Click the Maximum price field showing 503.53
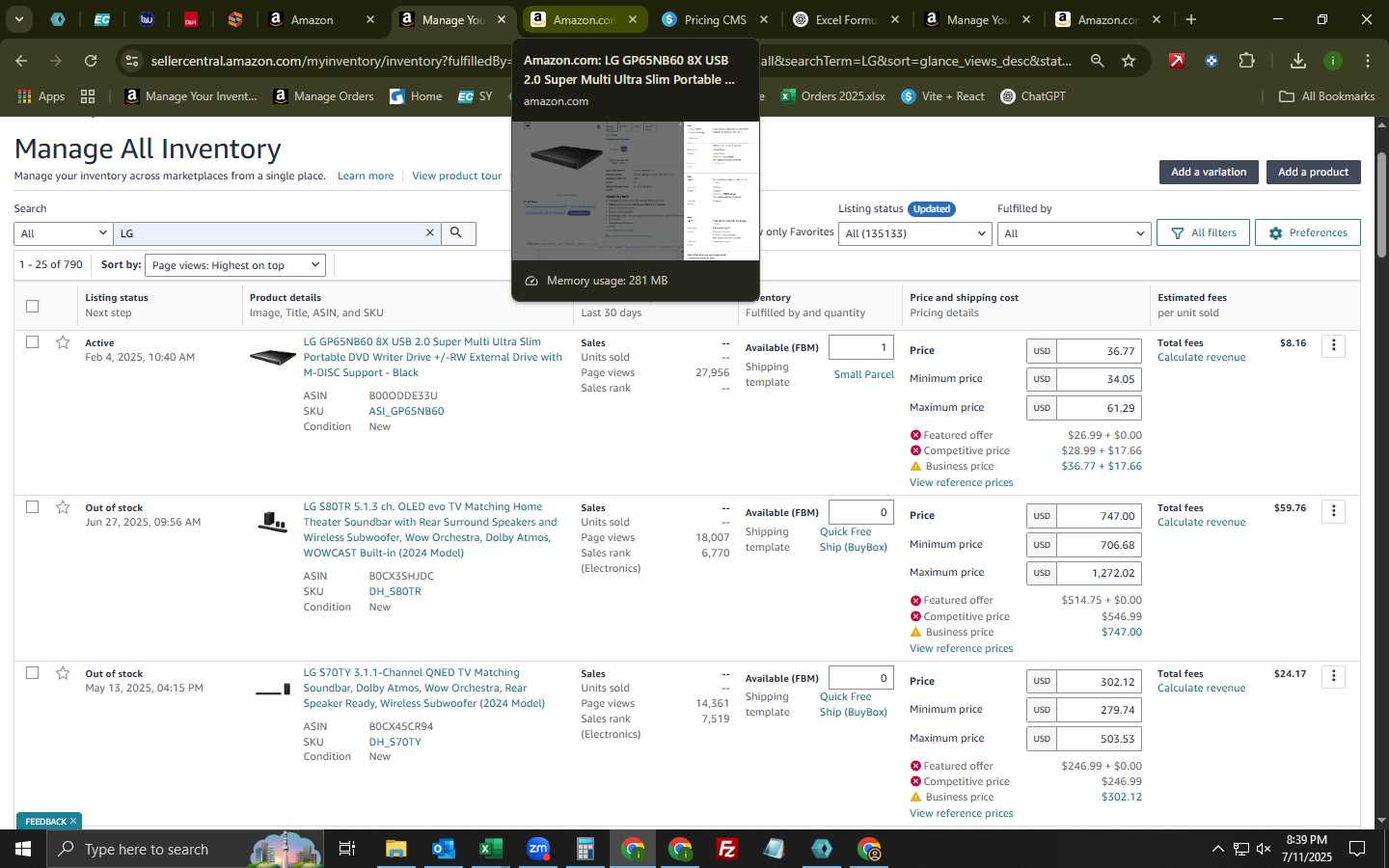The width and height of the screenshot is (1389, 868). pyautogui.click(x=1100, y=739)
